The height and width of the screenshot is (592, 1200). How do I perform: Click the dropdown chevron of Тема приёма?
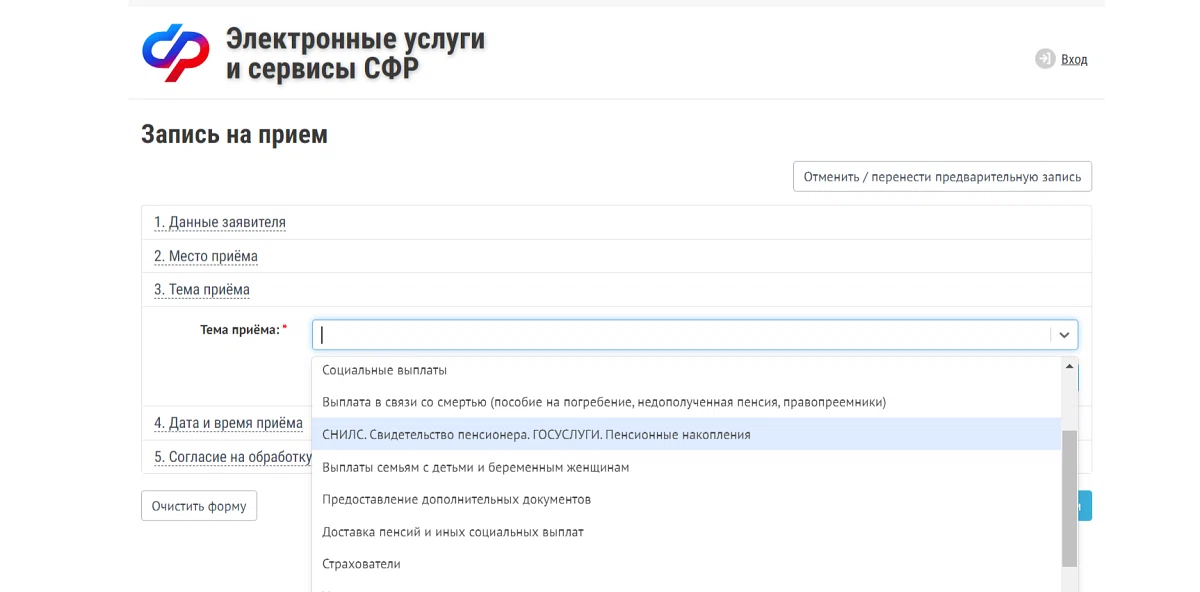[1063, 334]
